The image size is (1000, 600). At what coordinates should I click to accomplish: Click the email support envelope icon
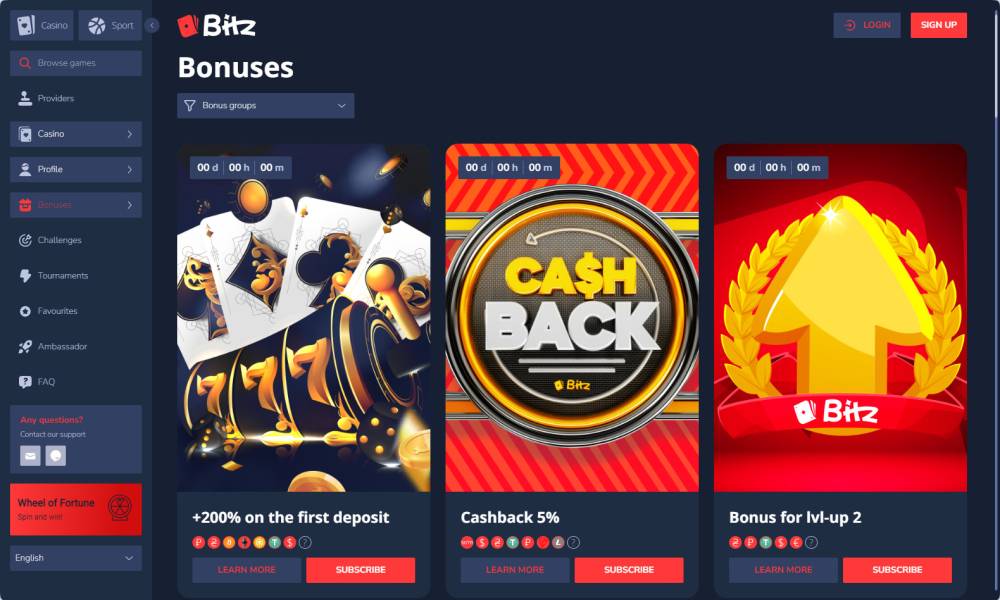(30, 455)
